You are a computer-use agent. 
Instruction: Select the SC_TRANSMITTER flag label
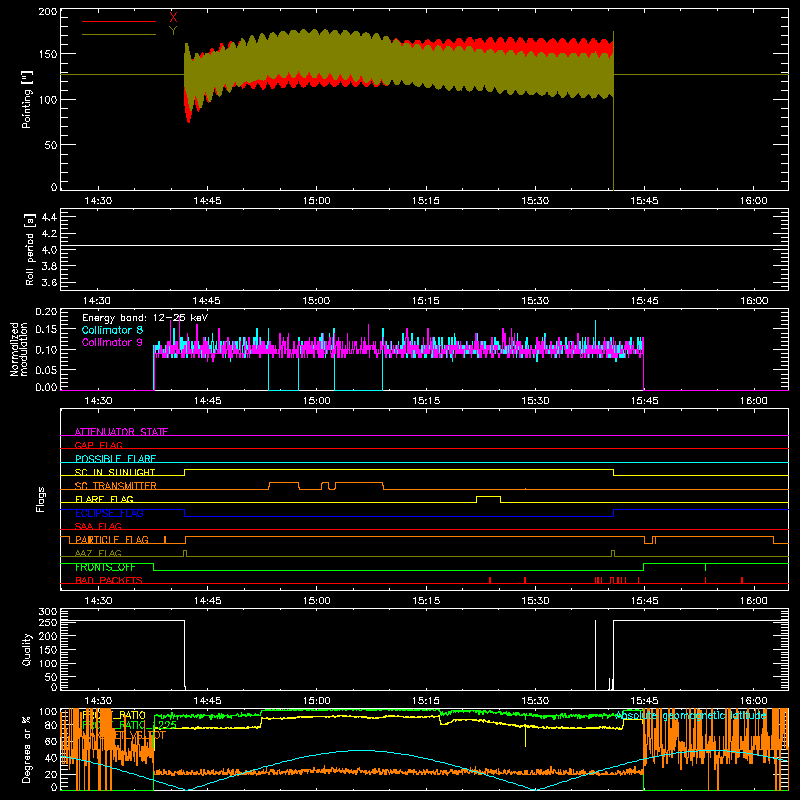pos(116,486)
